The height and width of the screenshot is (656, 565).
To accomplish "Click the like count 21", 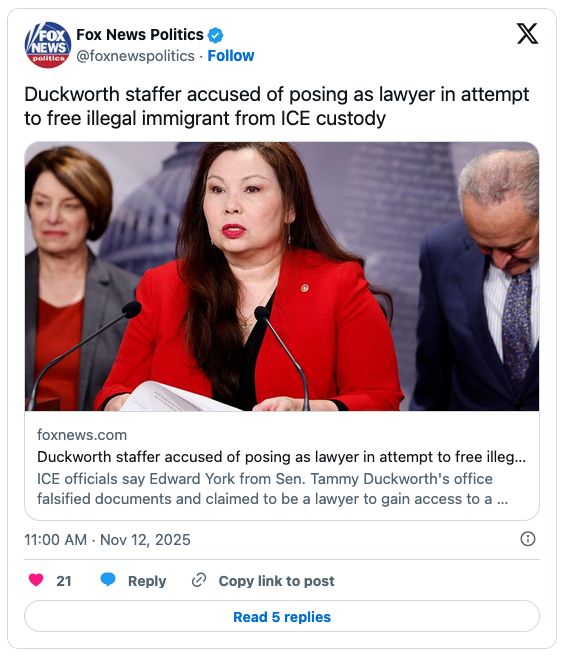I will click(64, 581).
